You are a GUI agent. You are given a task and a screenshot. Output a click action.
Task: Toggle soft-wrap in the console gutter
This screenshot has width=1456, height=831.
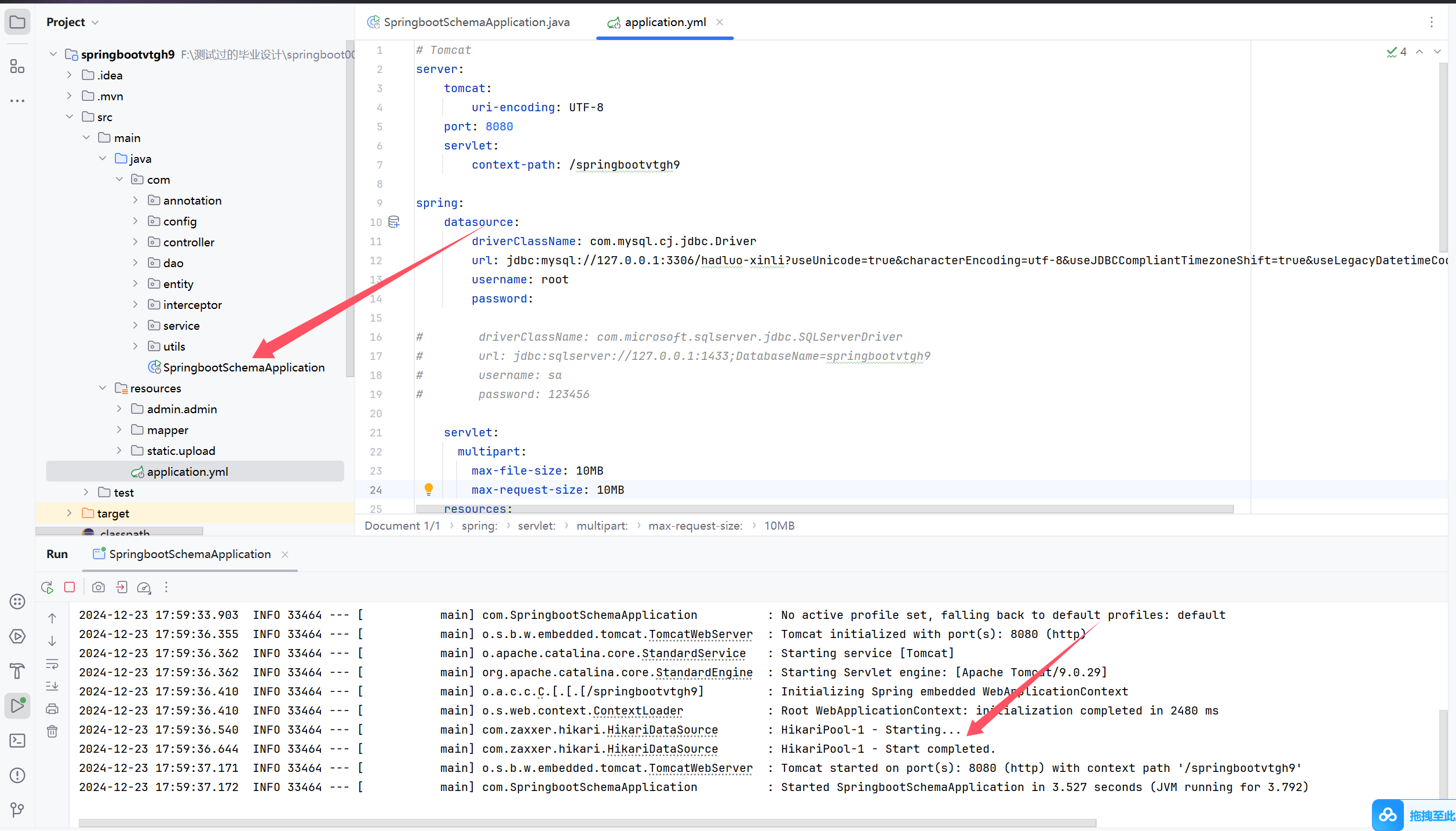(x=52, y=664)
